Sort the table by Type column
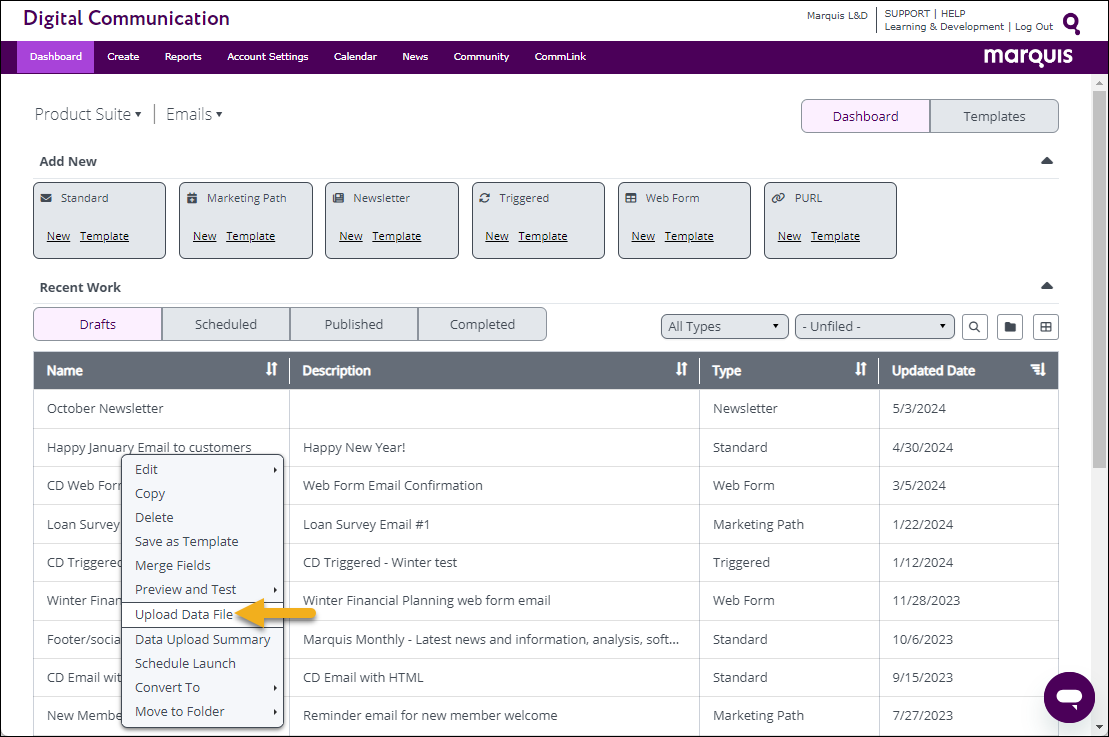Image resolution: width=1109 pixels, height=737 pixels. [x=861, y=369]
